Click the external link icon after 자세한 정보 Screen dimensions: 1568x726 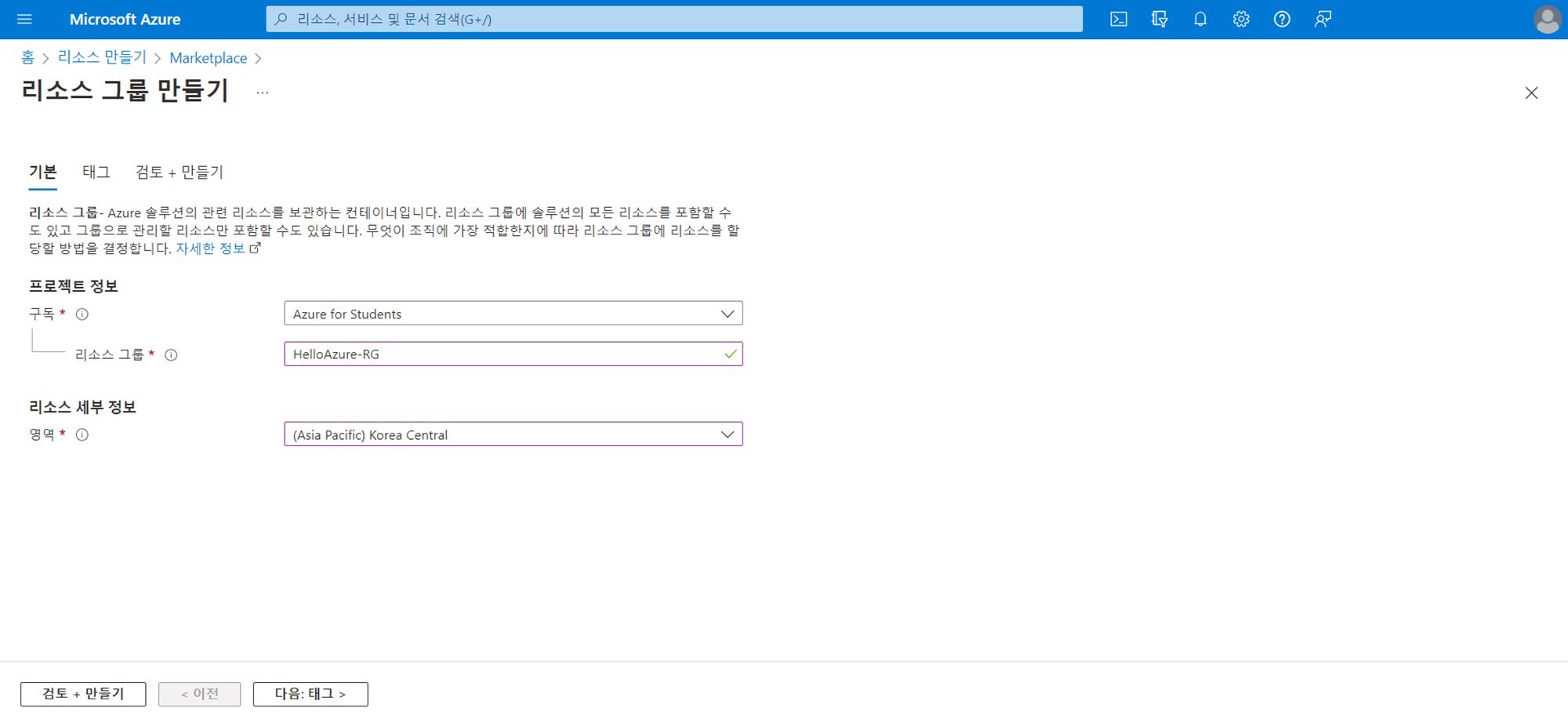tap(255, 248)
